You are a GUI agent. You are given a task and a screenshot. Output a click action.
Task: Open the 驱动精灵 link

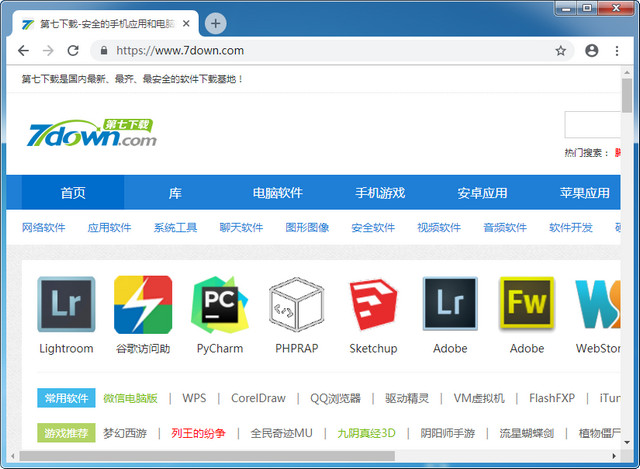(x=407, y=398)
